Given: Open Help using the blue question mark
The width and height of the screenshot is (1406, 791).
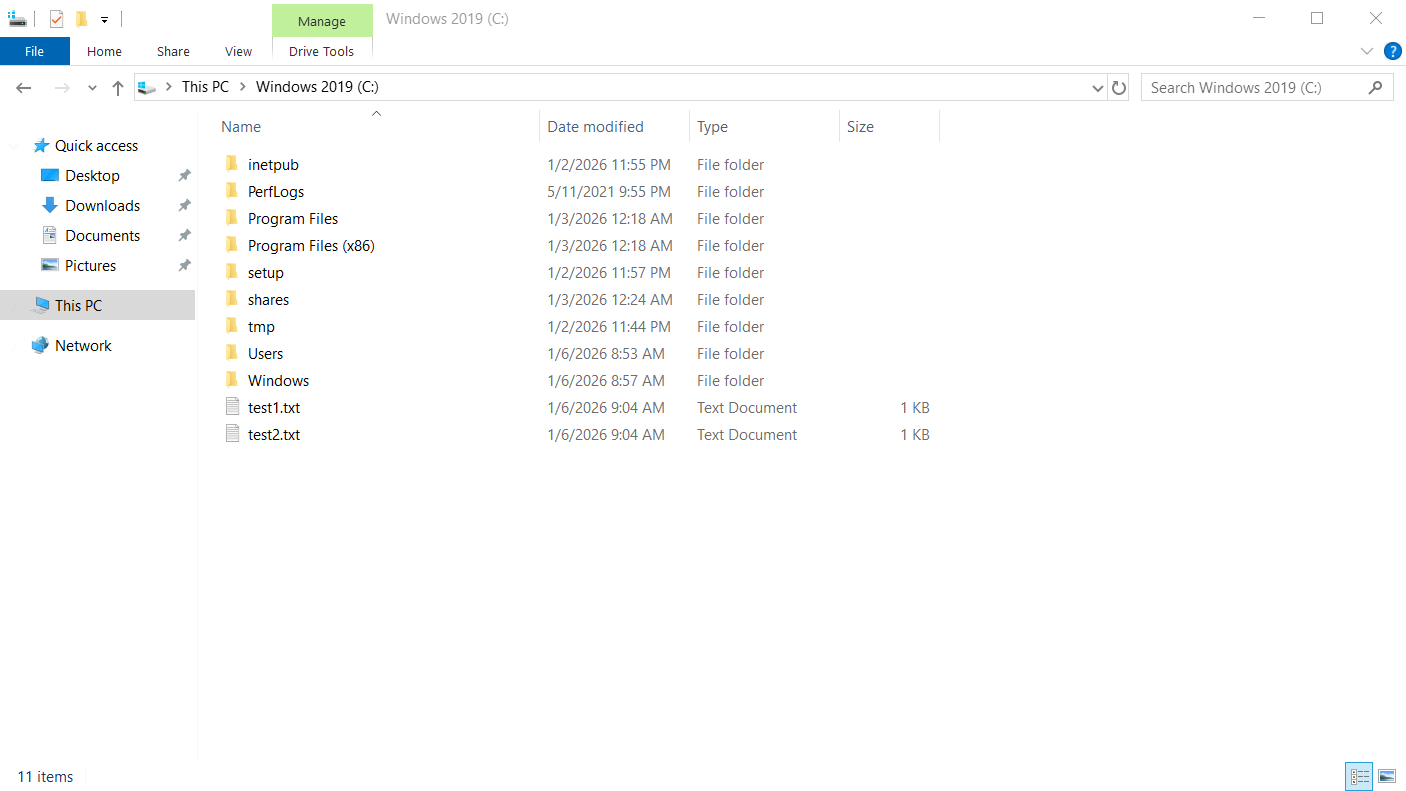Looking at the screenshot, I should click(1392, 51).
